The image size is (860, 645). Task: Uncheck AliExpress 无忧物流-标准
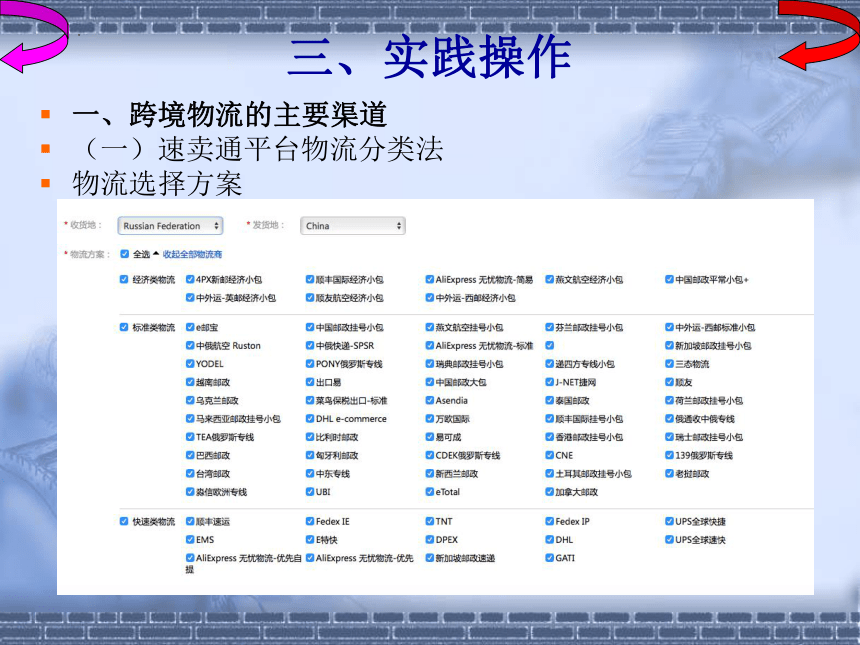430,346
